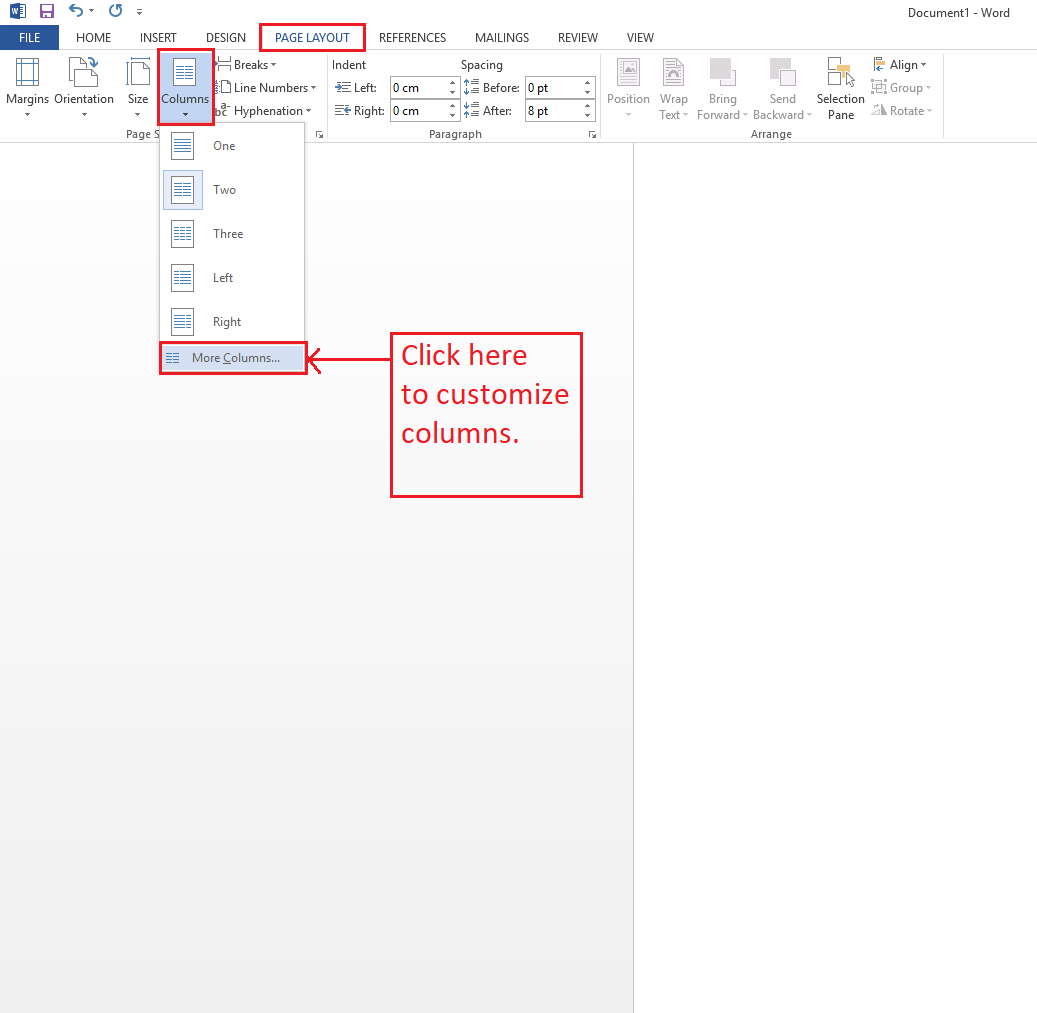This screenshot has height=1013, width=1037.
Task: Undo the last action
Action: pos(78,11)
